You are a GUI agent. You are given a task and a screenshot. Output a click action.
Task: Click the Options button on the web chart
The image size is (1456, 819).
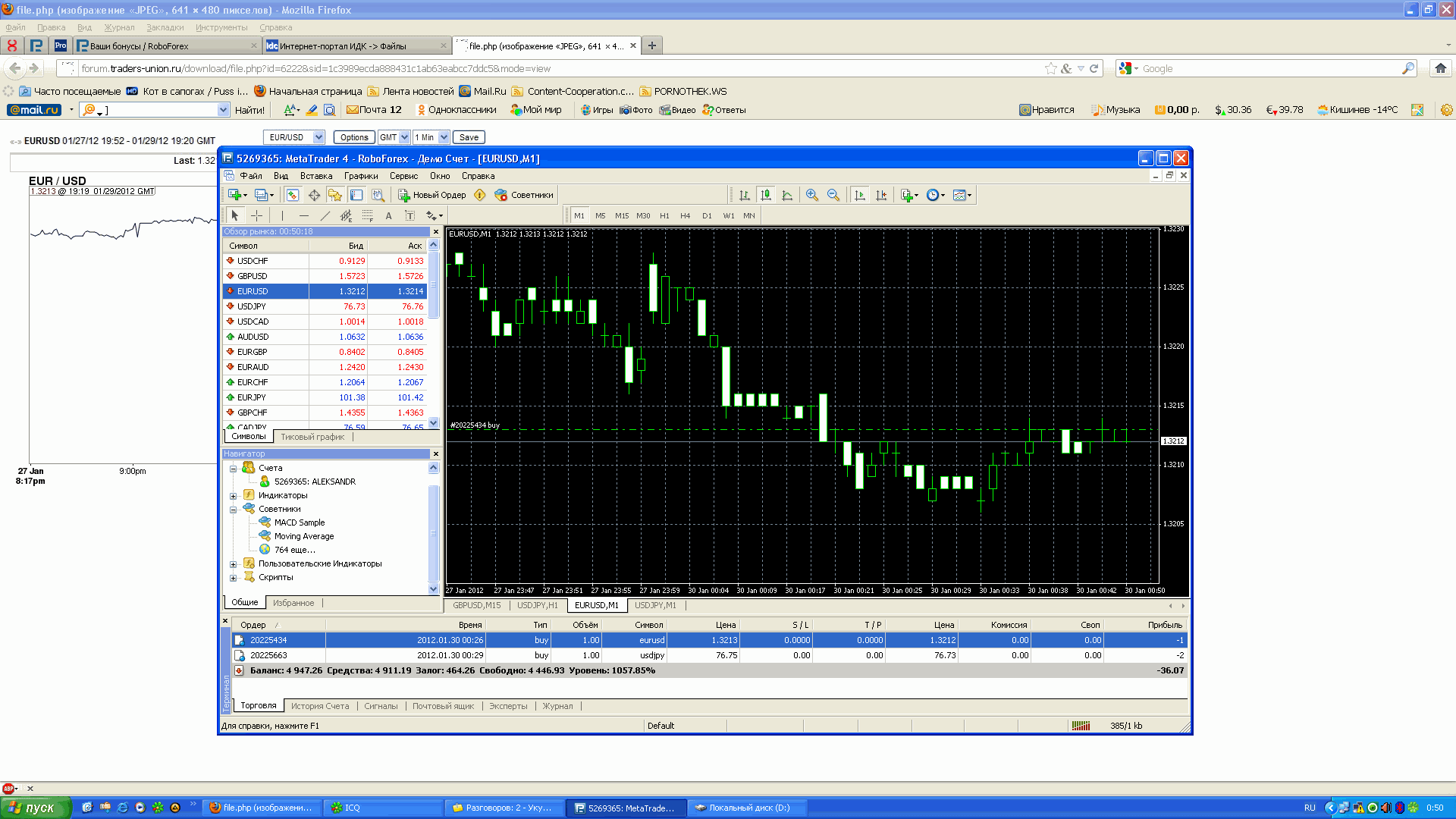point(354,137)
